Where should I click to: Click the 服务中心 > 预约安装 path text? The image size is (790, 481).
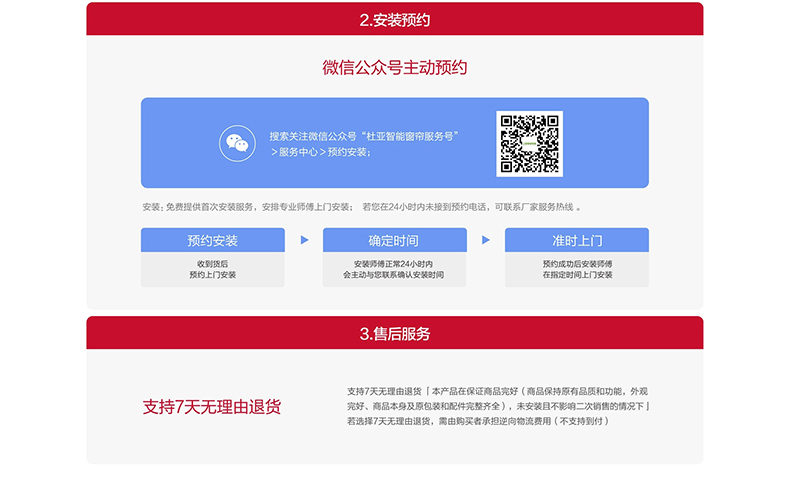[320, 152]
